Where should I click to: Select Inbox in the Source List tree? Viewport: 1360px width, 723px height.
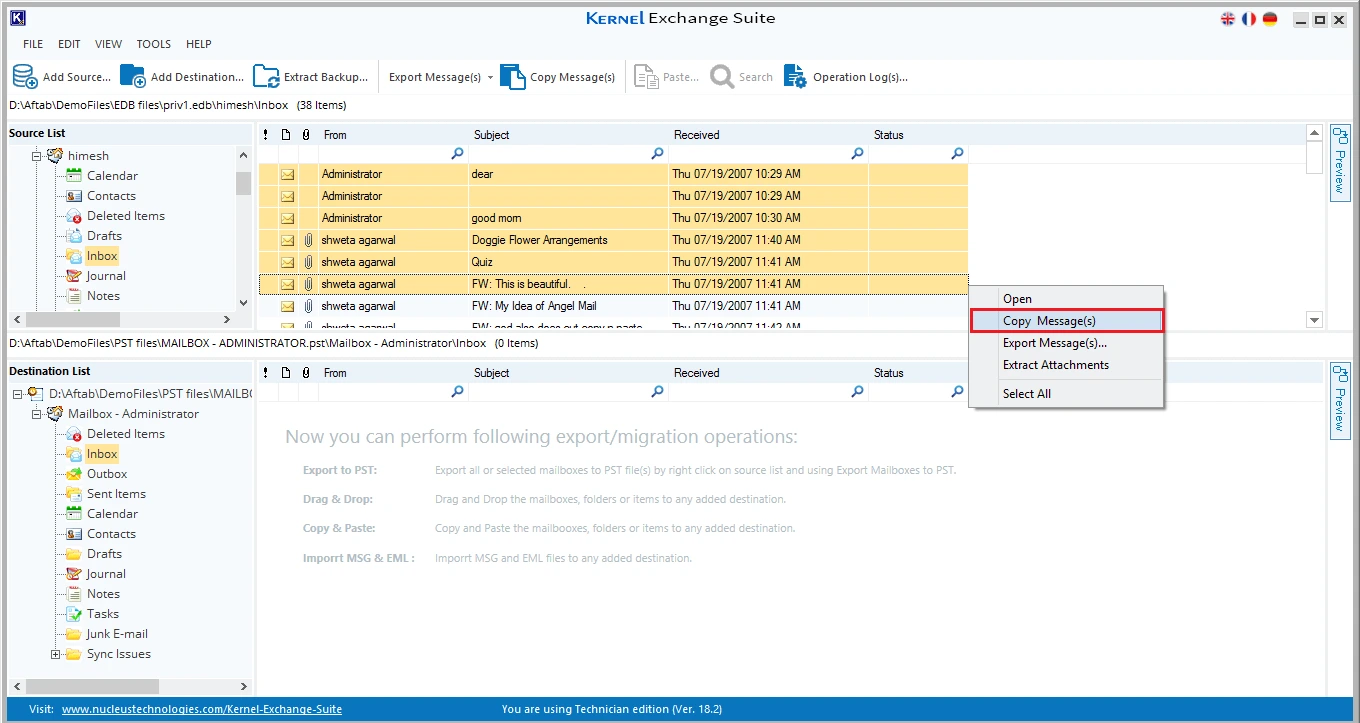[102, 256]
